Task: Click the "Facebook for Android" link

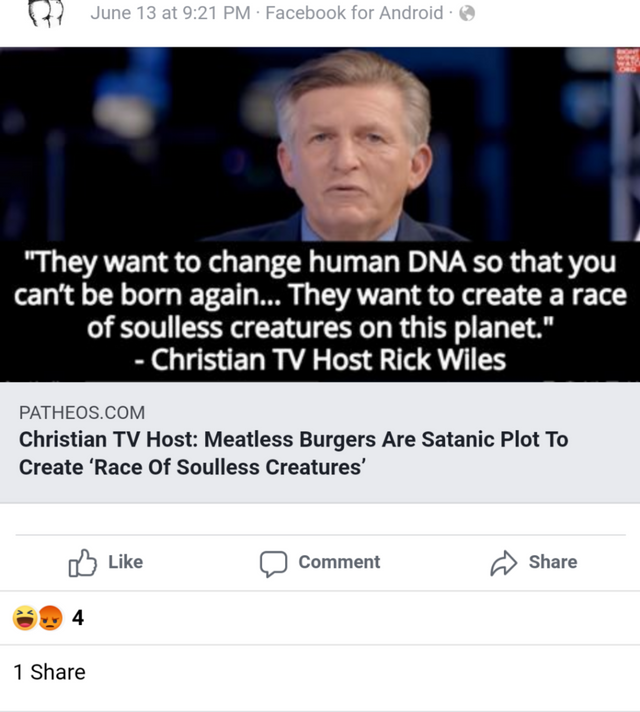Action: pyautogui.click(x=354, y=13)
